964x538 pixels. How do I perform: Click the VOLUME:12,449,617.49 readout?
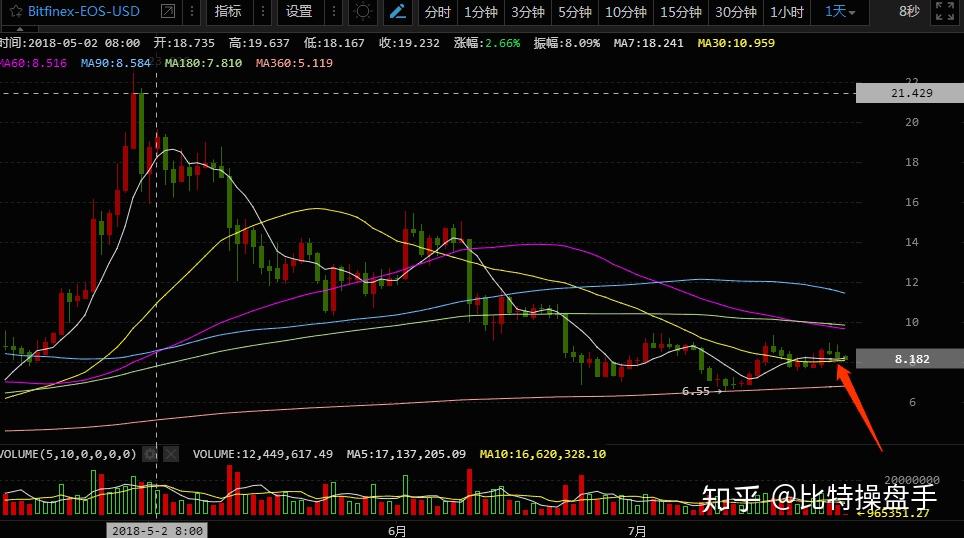[x=263, y=454]
